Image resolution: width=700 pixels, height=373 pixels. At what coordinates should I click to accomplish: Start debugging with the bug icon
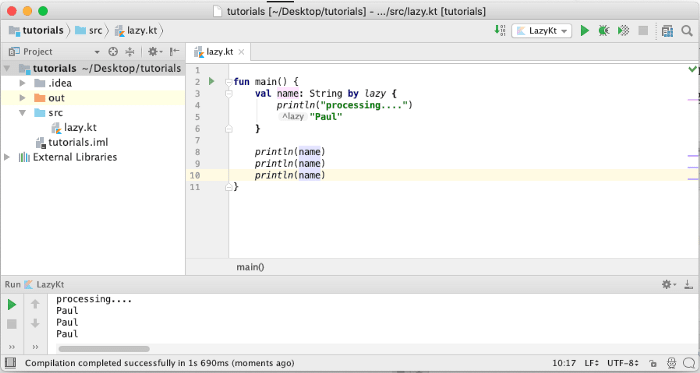[604, 31]
